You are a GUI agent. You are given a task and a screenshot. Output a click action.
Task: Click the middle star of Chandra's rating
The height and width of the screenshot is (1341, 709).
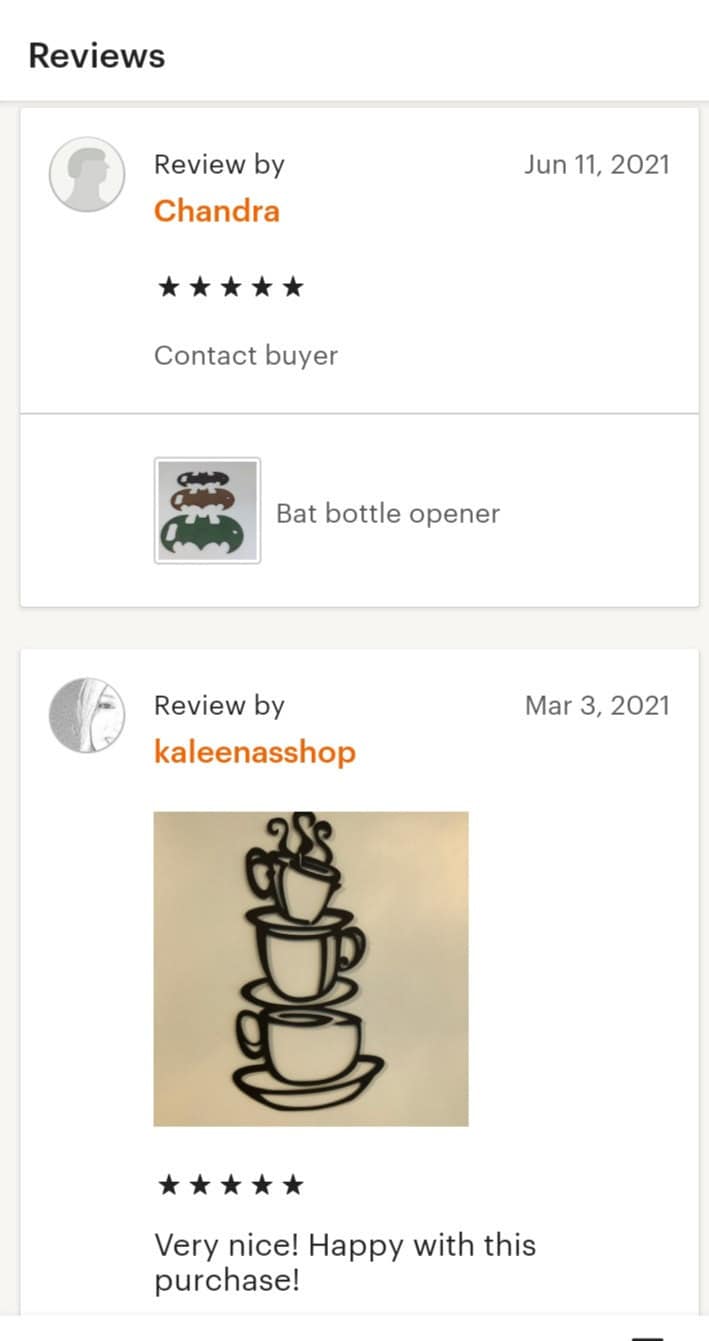click(231, 288)
